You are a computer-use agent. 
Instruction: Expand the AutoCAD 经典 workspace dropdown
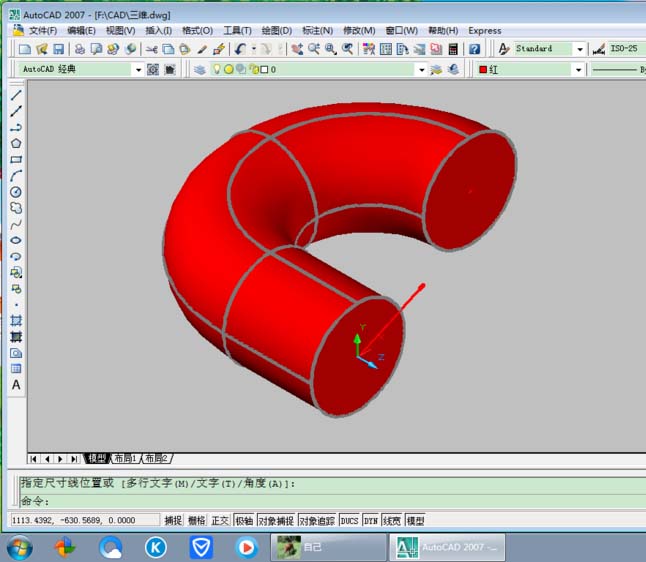[x=138, y=70]
